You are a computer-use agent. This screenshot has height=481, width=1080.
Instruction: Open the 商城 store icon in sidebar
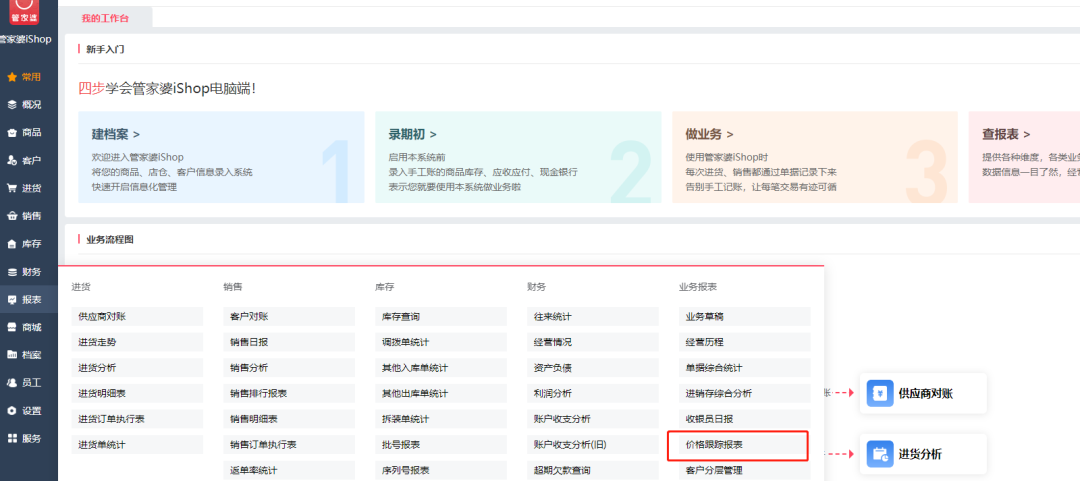(12, 327)
